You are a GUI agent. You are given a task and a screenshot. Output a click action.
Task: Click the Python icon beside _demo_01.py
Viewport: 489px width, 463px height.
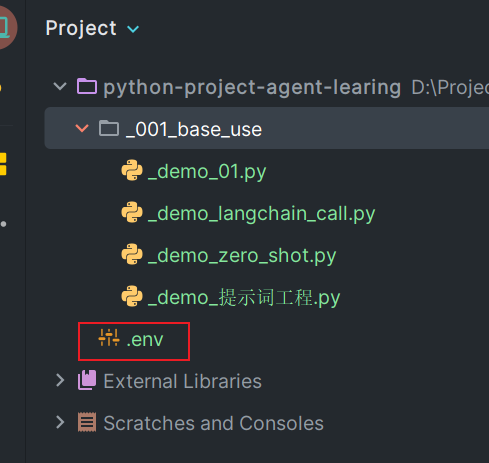pyautogui.click(x=132, y=170)
